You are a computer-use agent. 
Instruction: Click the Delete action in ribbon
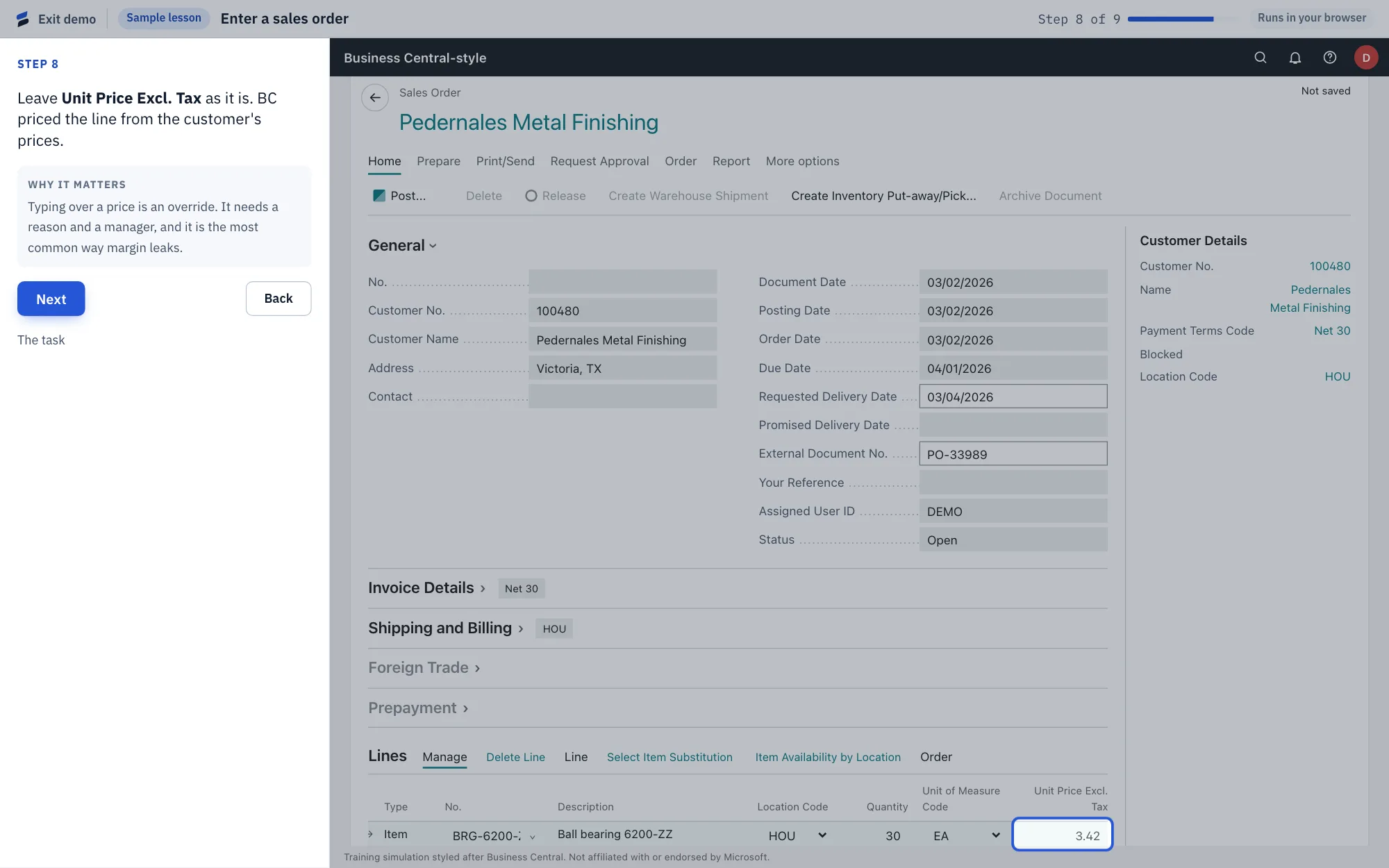484,196
